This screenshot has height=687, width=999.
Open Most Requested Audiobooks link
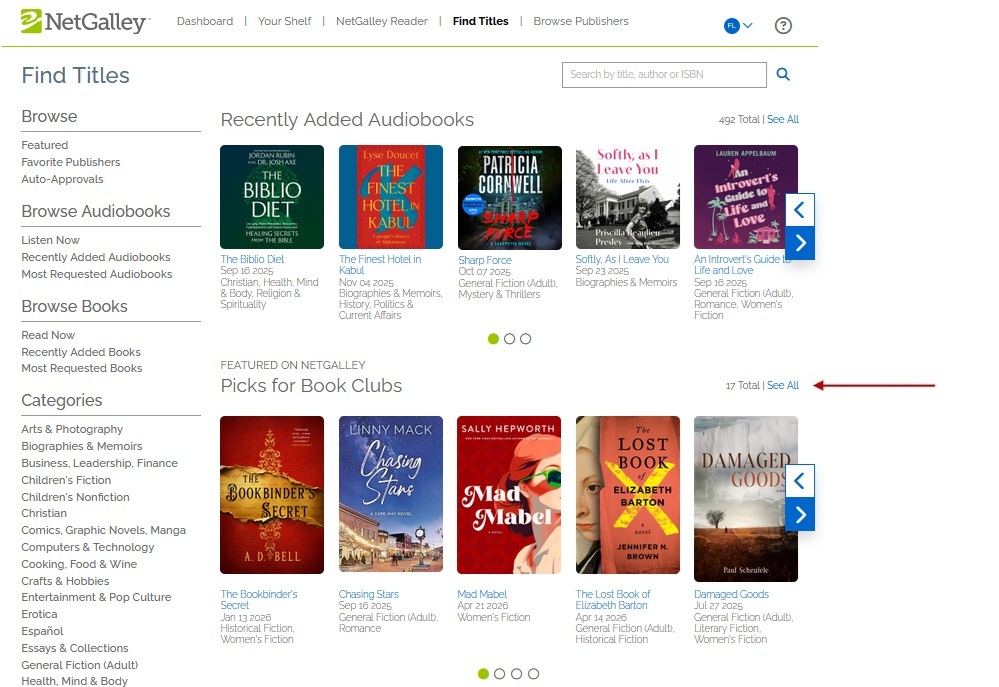tap(97, 274)
